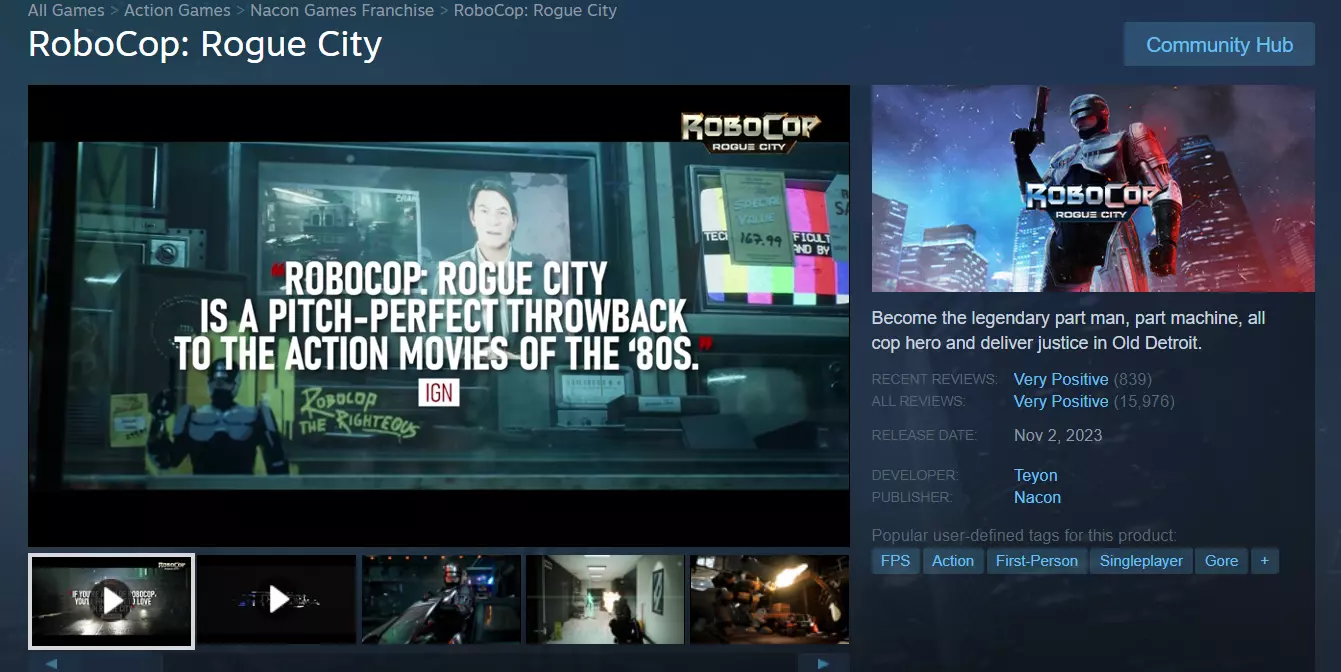
Task: Open the Community Hub
Action: pos(1219,45)
